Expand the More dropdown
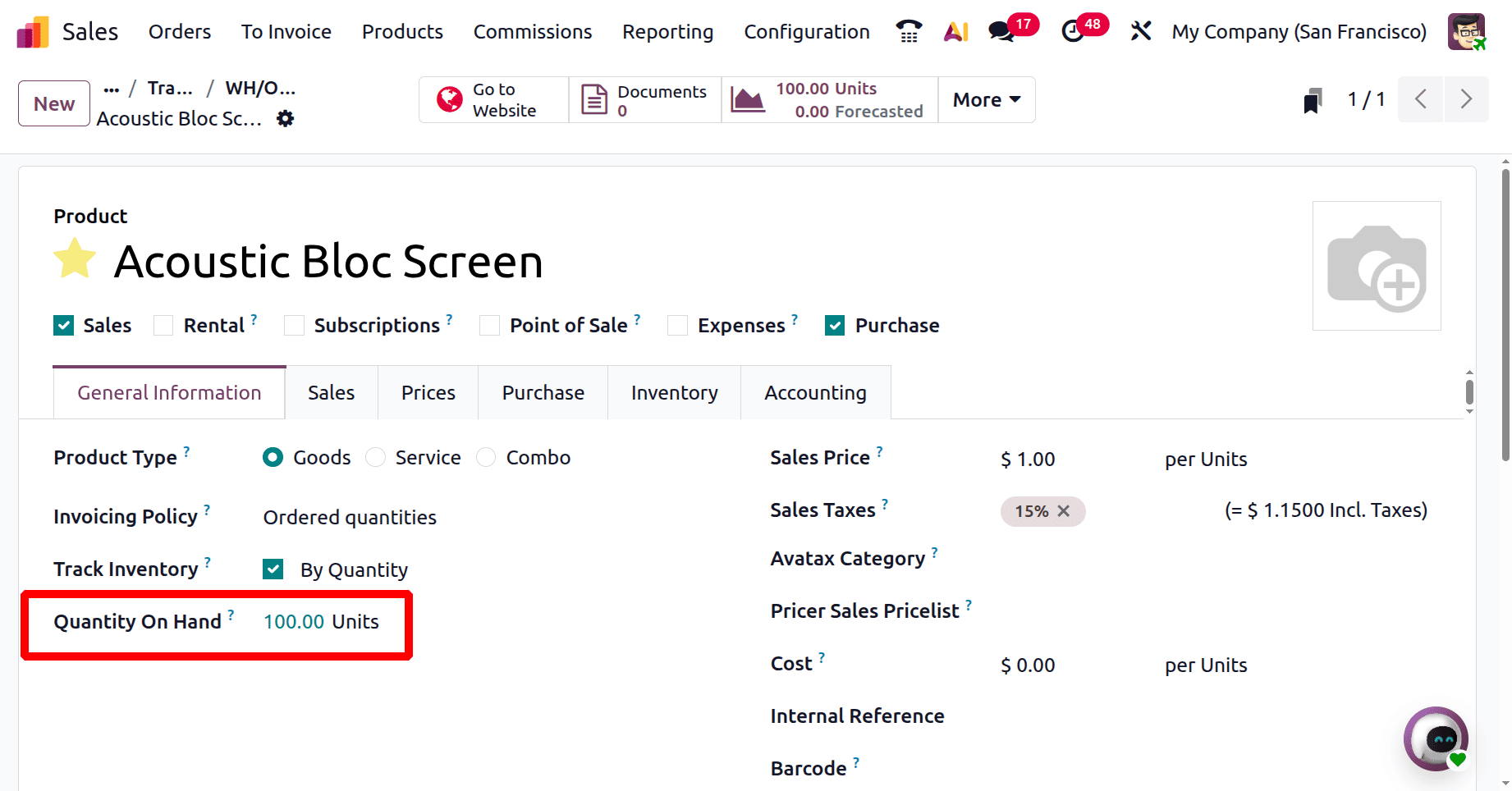 coord(986,100)
